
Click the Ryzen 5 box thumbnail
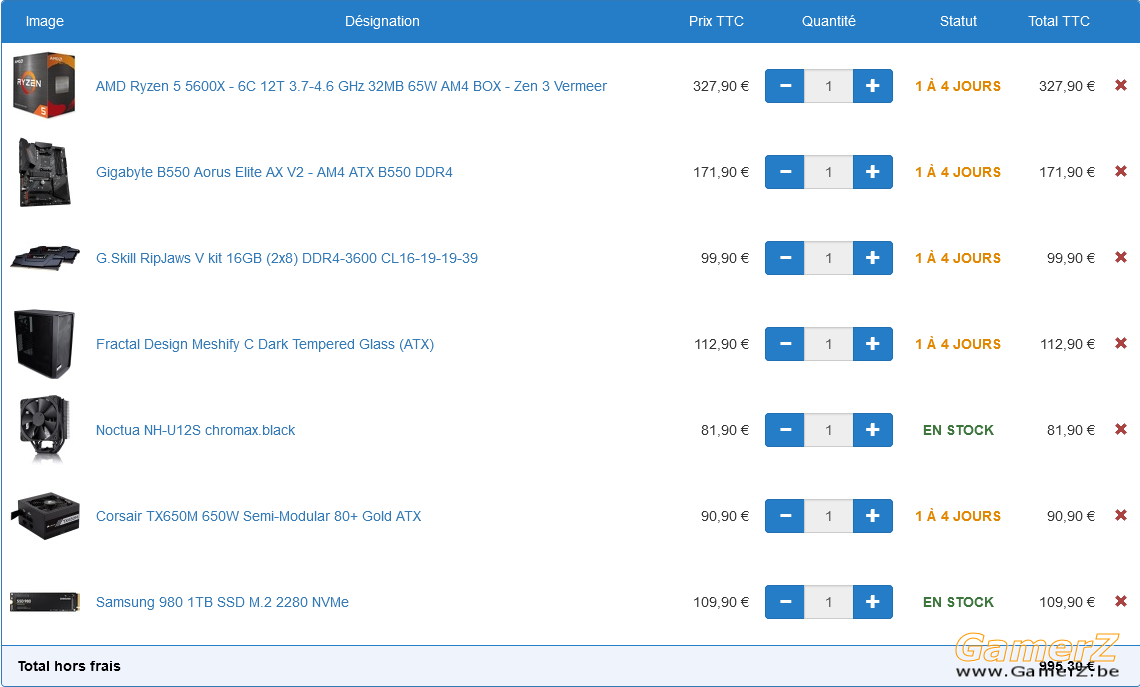[44, 85]
